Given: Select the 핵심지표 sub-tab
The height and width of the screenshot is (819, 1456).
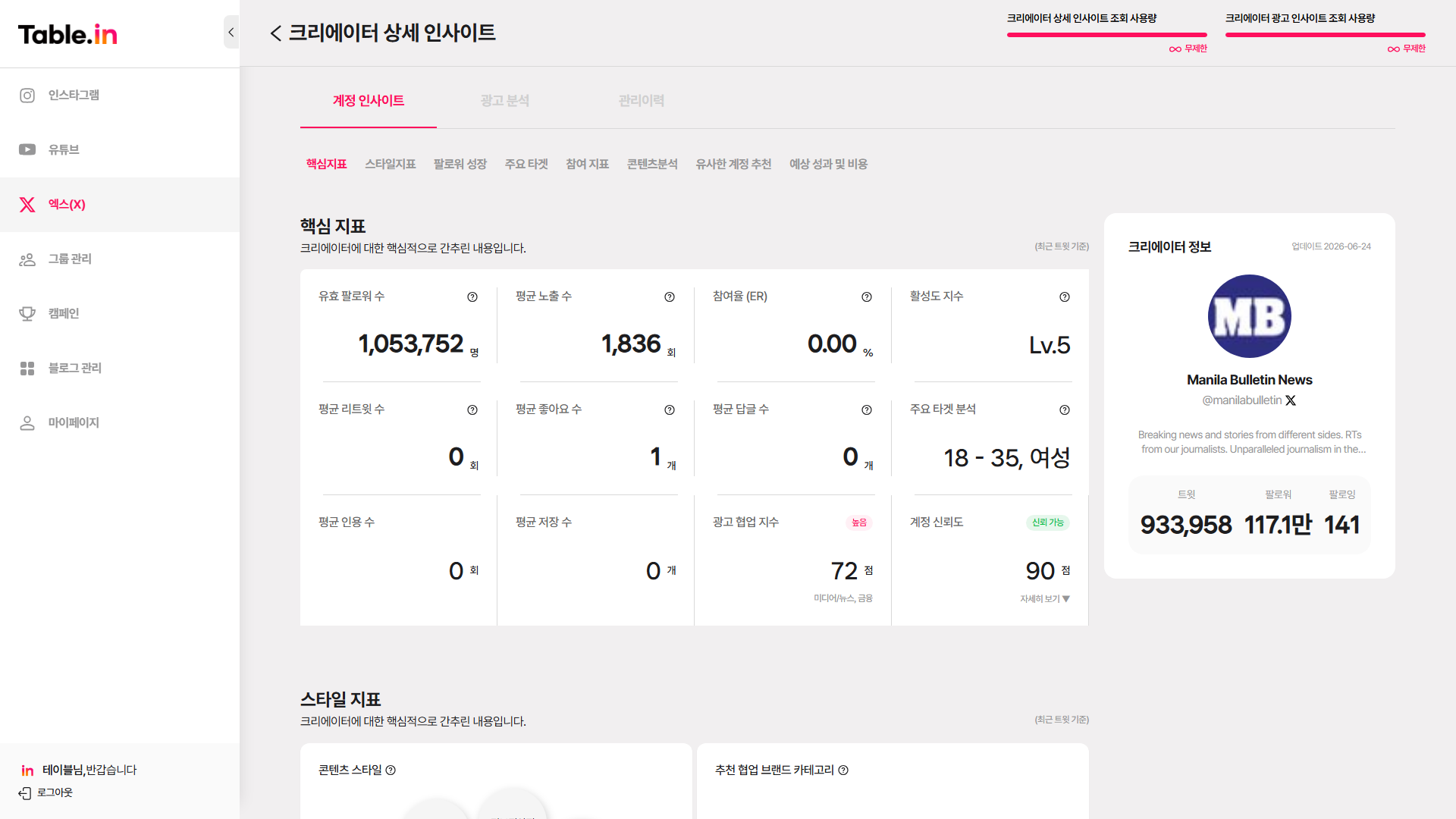Looking at the screenshot, I should click(327, 165).
